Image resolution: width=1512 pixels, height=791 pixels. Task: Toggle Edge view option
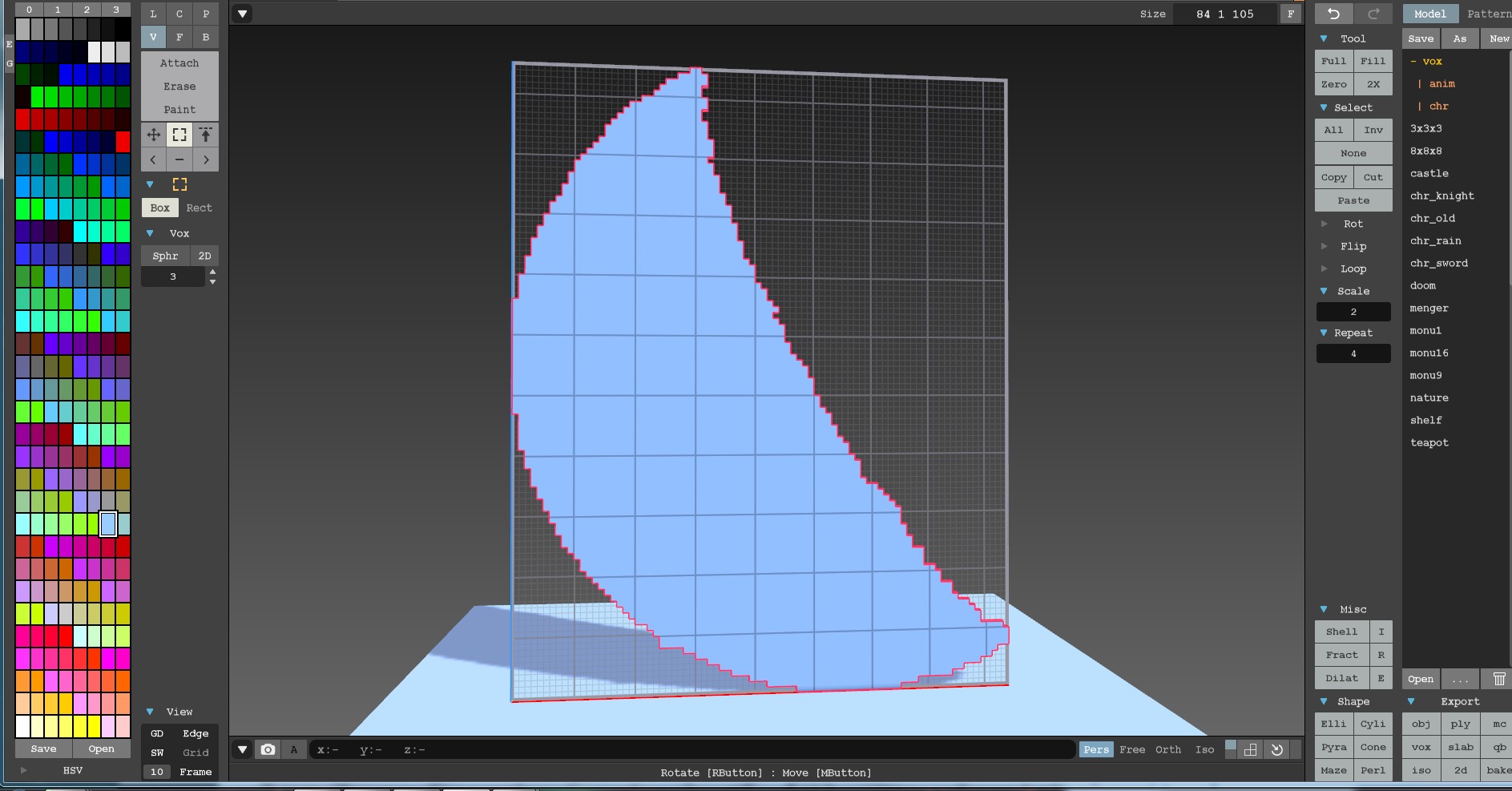coord(196,733)
